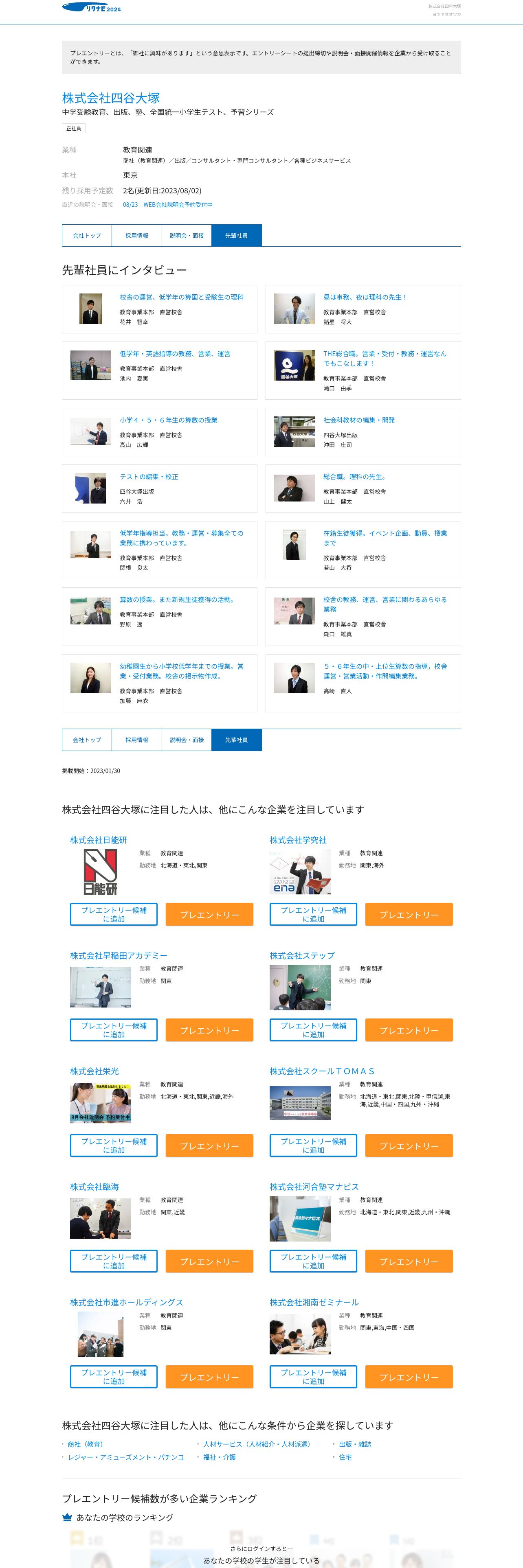Open the 説明会・面接 tab below the interview list
This screenshot has width=523, height=1568.
(x=187, y=740)
